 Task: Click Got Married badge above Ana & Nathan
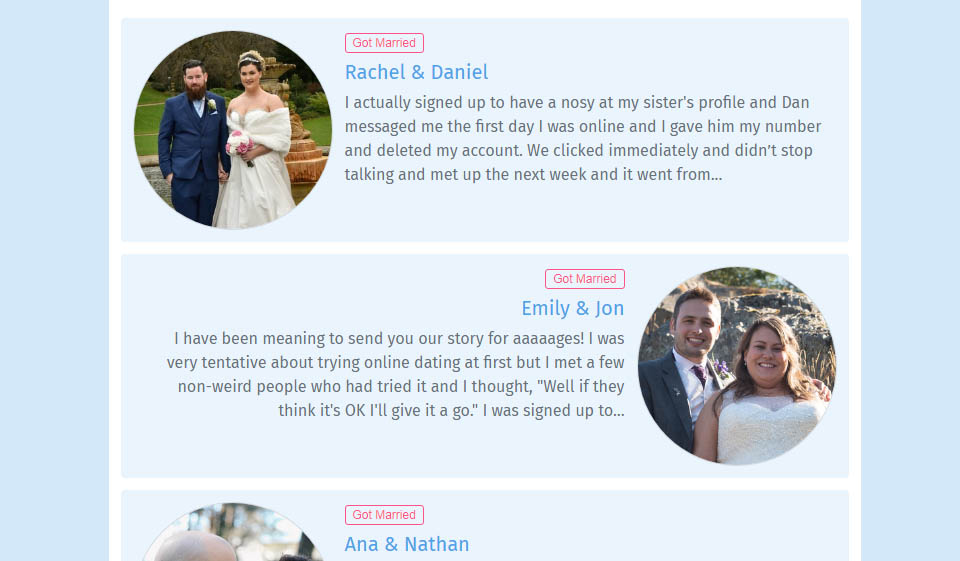click(384, 515)
